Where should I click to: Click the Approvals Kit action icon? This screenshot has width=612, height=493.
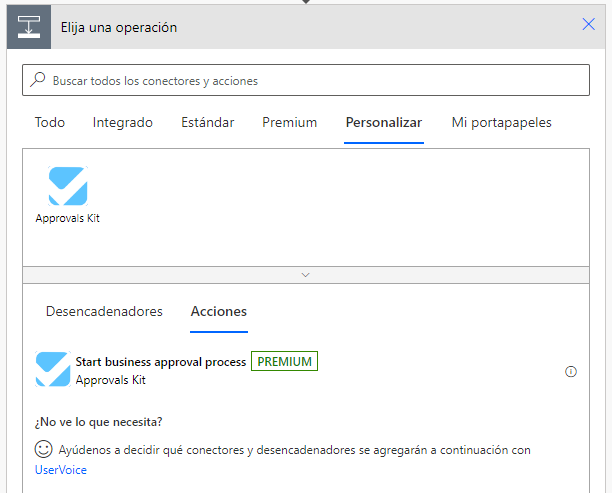53,369
